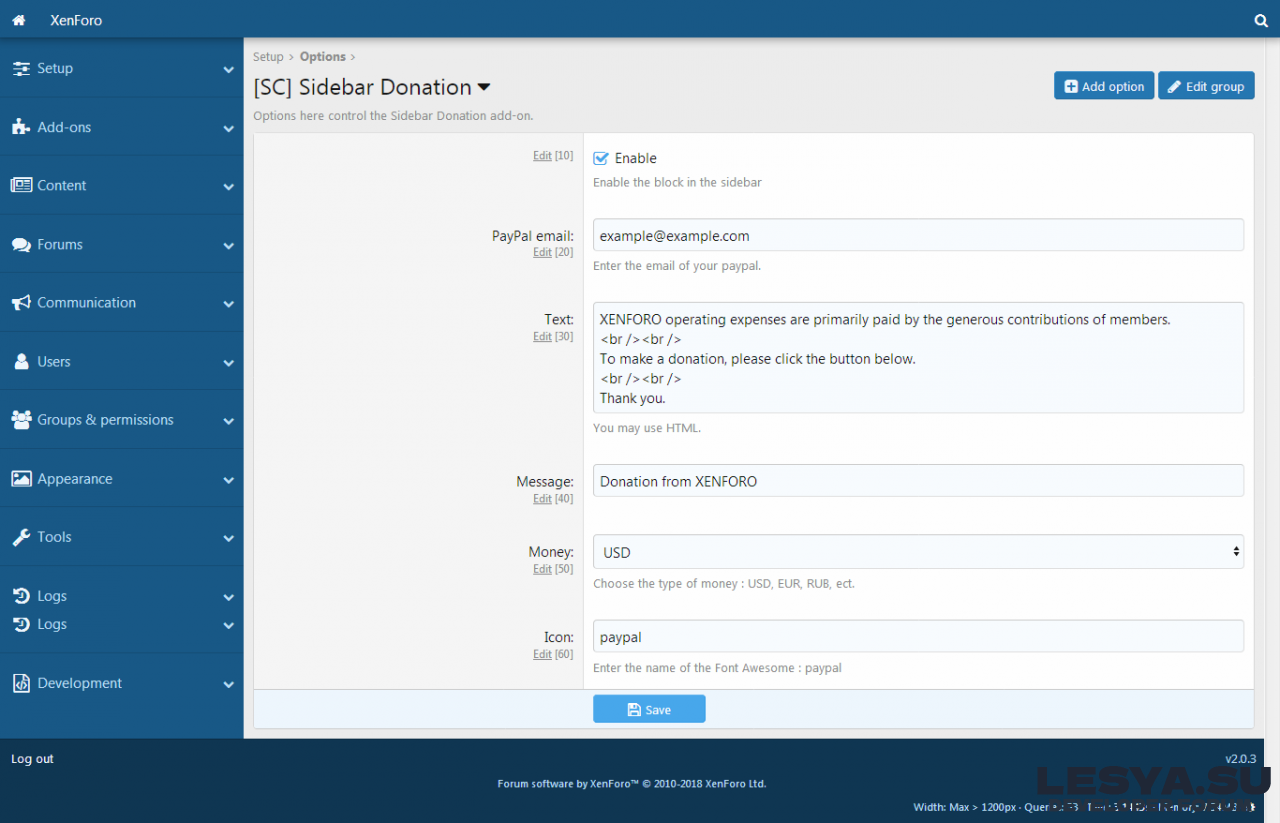This screenshot has width=1280, height=823.
Task: Click the Setup sliders icon in sidebar
Action: click(x=21, y=69)
